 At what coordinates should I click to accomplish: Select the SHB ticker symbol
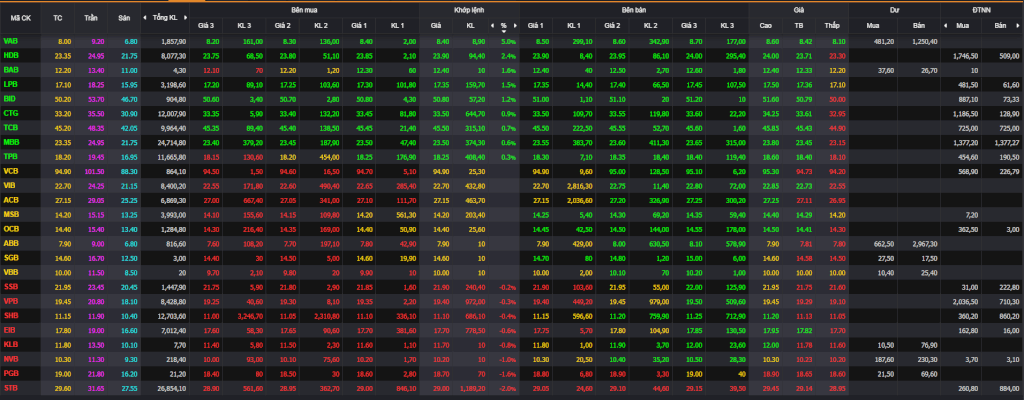[x=10, y=315]
